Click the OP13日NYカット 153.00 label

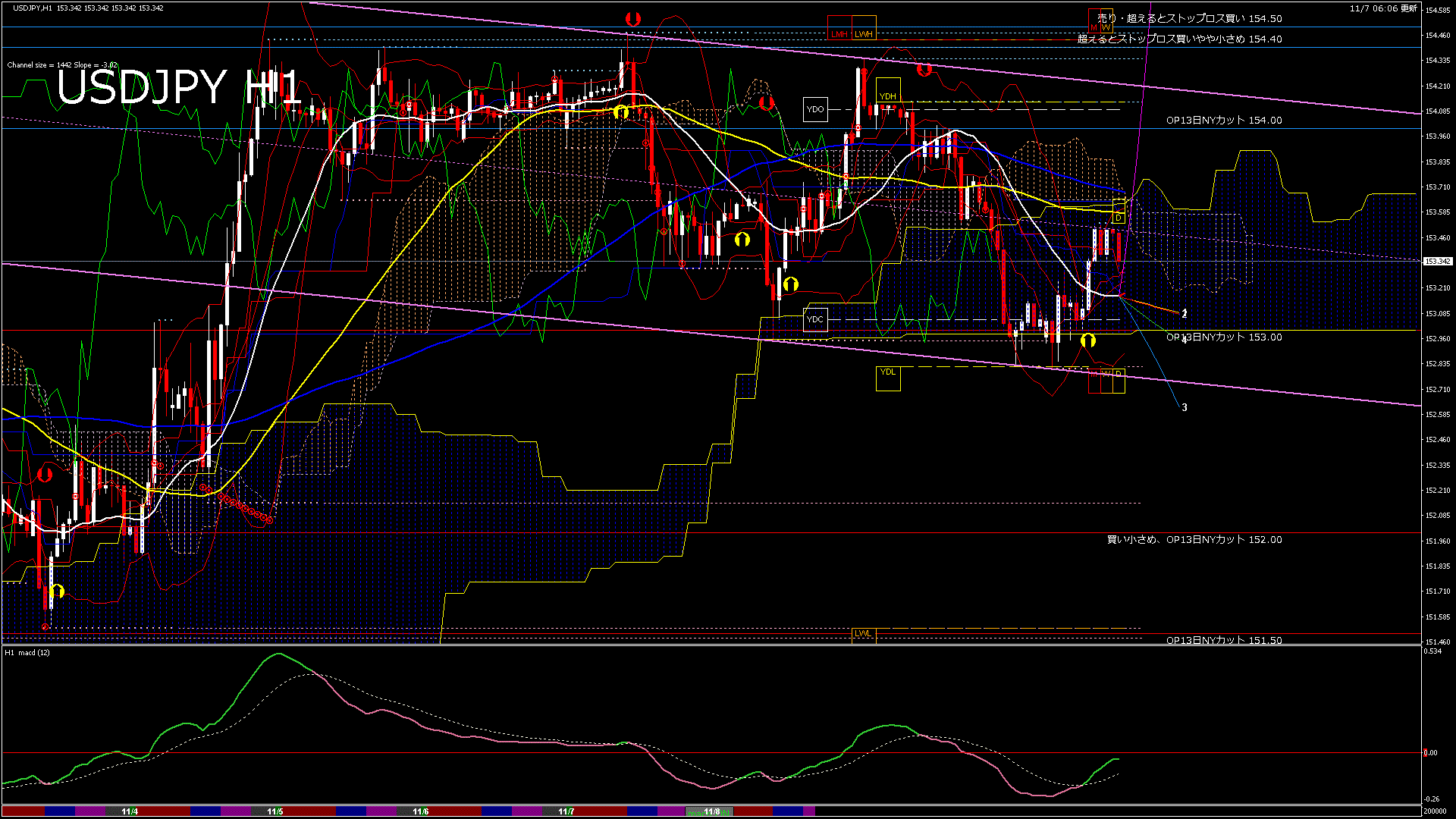[1224, 337]
